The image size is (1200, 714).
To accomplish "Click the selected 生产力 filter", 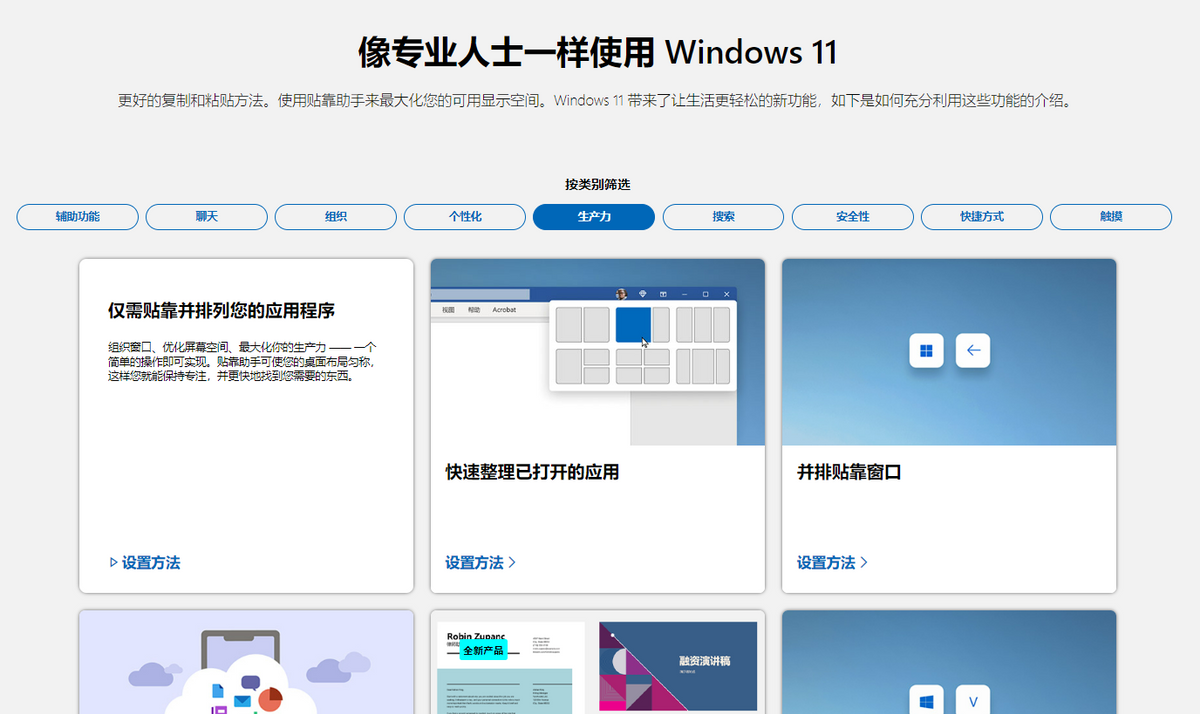I will (594, 217).
